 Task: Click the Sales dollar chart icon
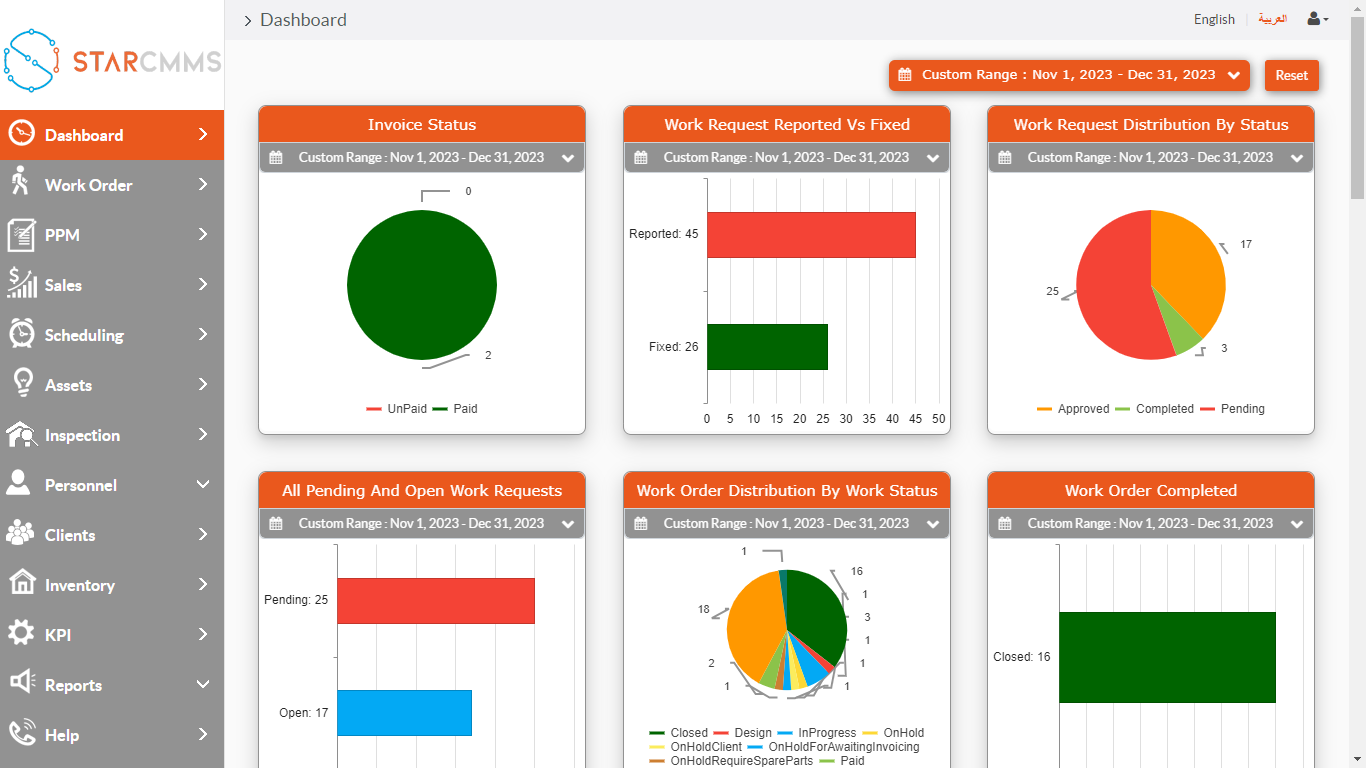click(x=21, y=284)
